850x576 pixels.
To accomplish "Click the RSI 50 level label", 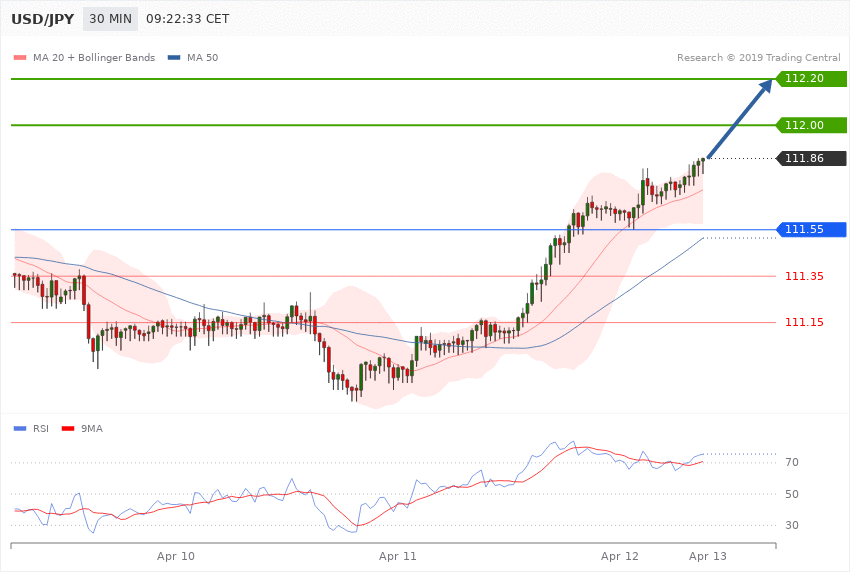I will (792, 494).
